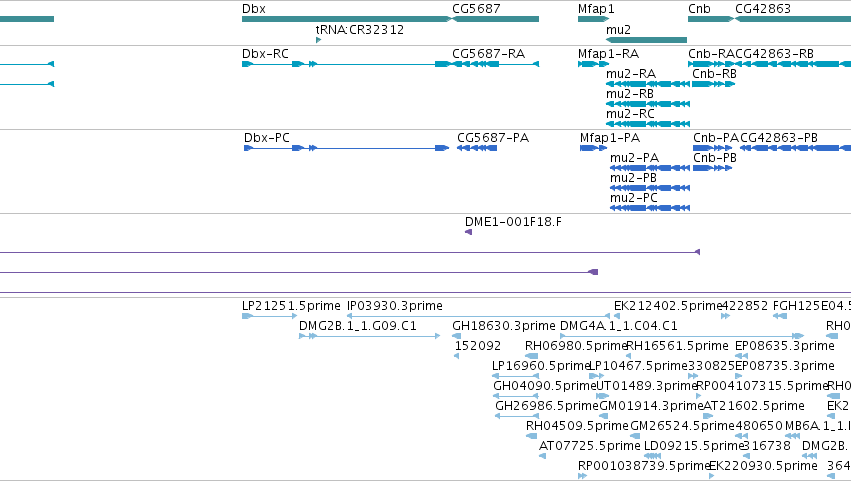The image size is (851, 481).
Task: Click the DMG4A.1_1.C04.C1 EST
Action: click(x=682, y=337)
